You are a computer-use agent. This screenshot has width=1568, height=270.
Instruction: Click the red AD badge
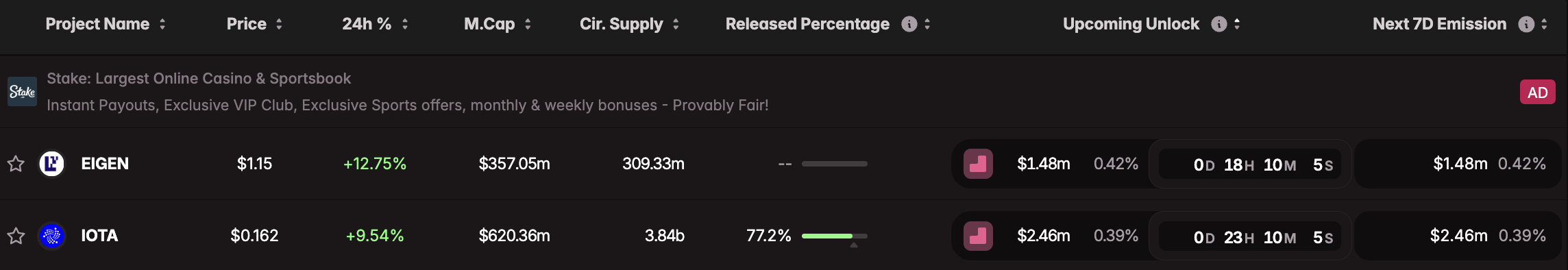click(1537, 93)
